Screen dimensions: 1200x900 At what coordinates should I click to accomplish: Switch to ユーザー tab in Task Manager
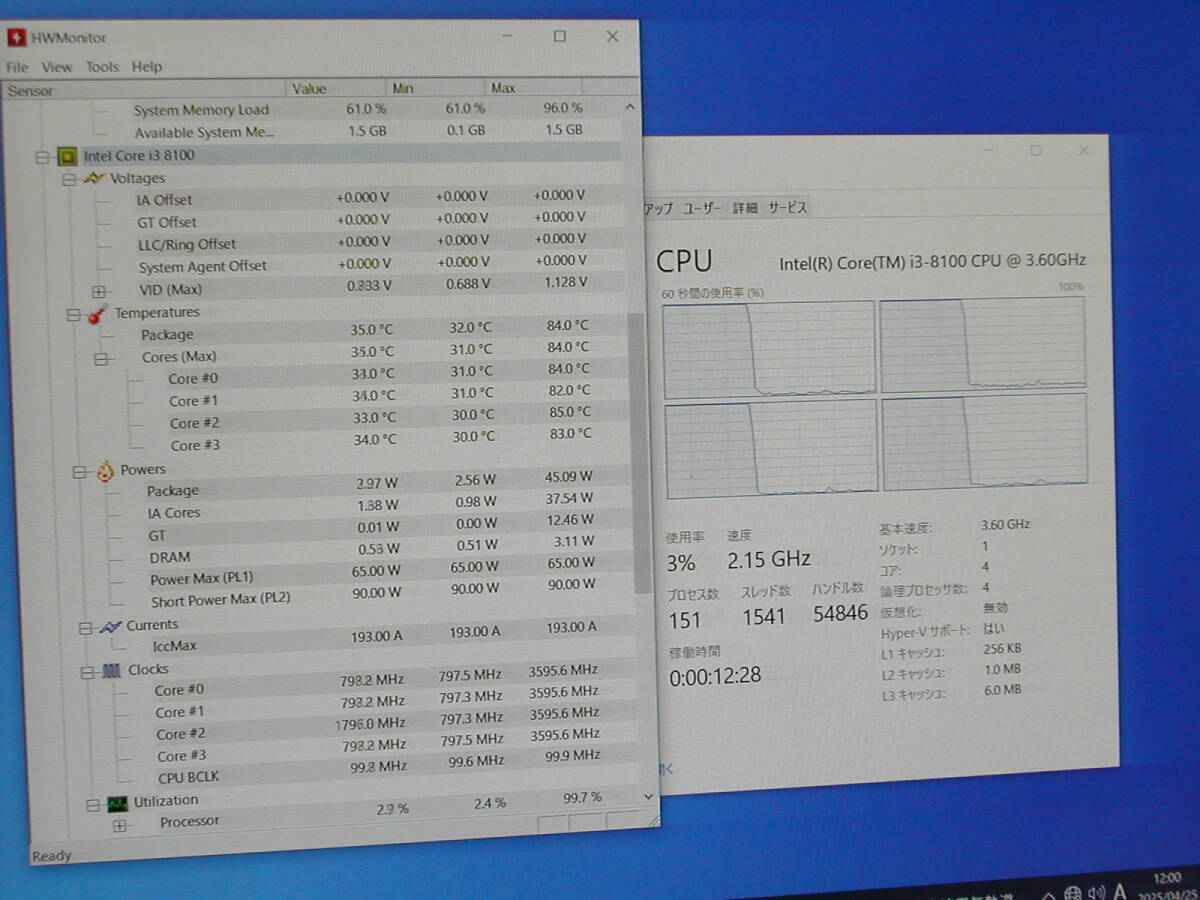coord(702,208)
